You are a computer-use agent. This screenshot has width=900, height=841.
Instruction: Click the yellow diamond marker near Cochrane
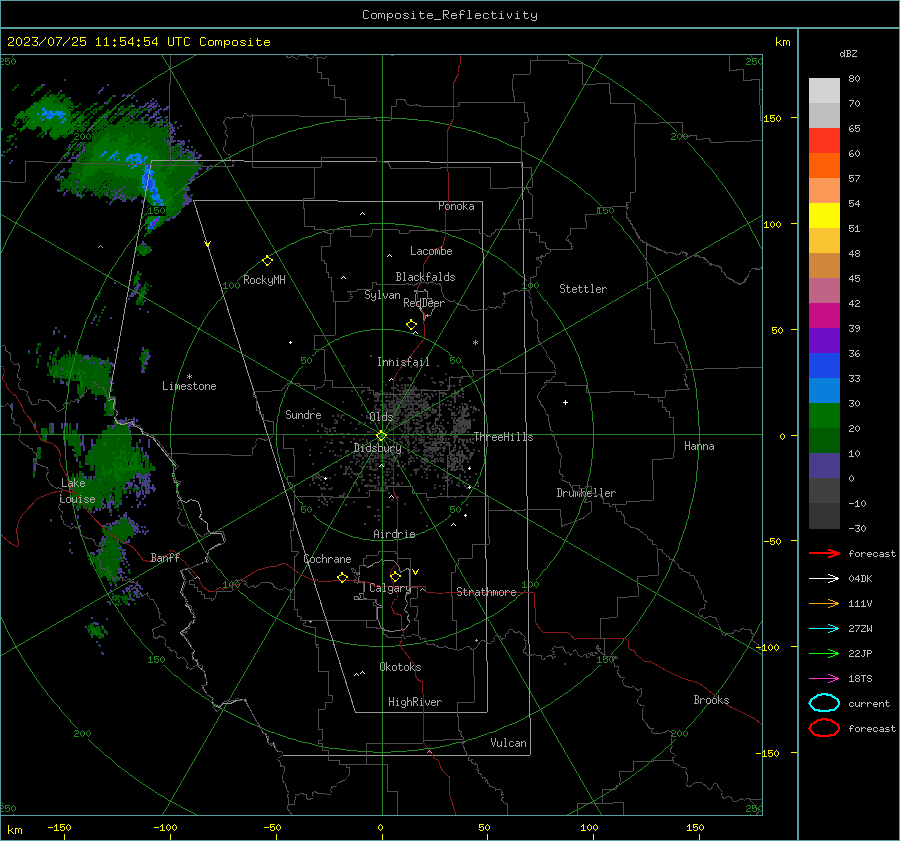tap(343, 577)
